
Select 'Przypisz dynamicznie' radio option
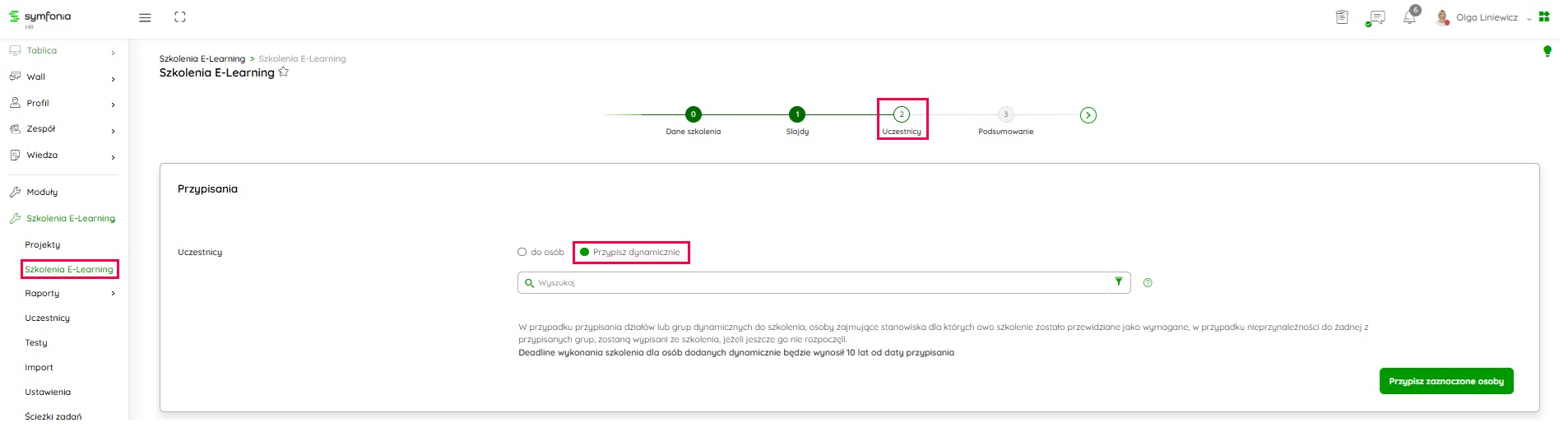[x=585, y=253]
